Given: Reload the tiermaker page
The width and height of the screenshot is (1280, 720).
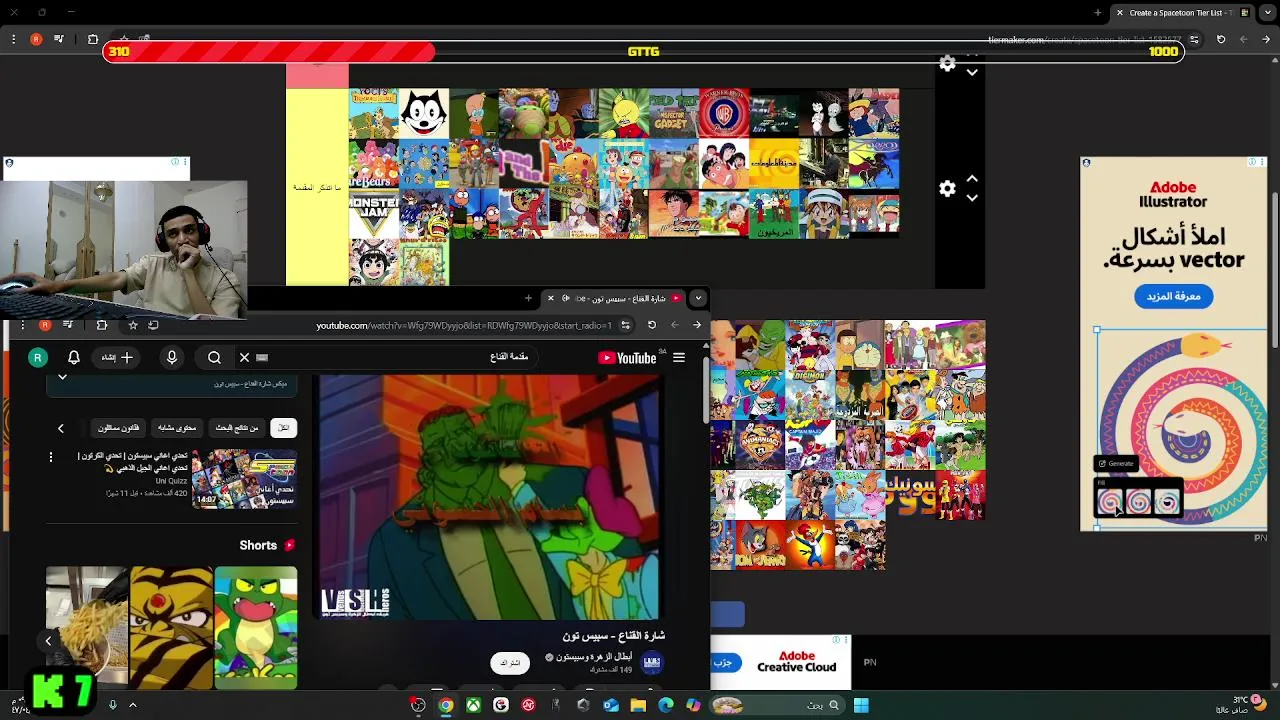Looking at the screenshot, I should (x=1221, y=39).
